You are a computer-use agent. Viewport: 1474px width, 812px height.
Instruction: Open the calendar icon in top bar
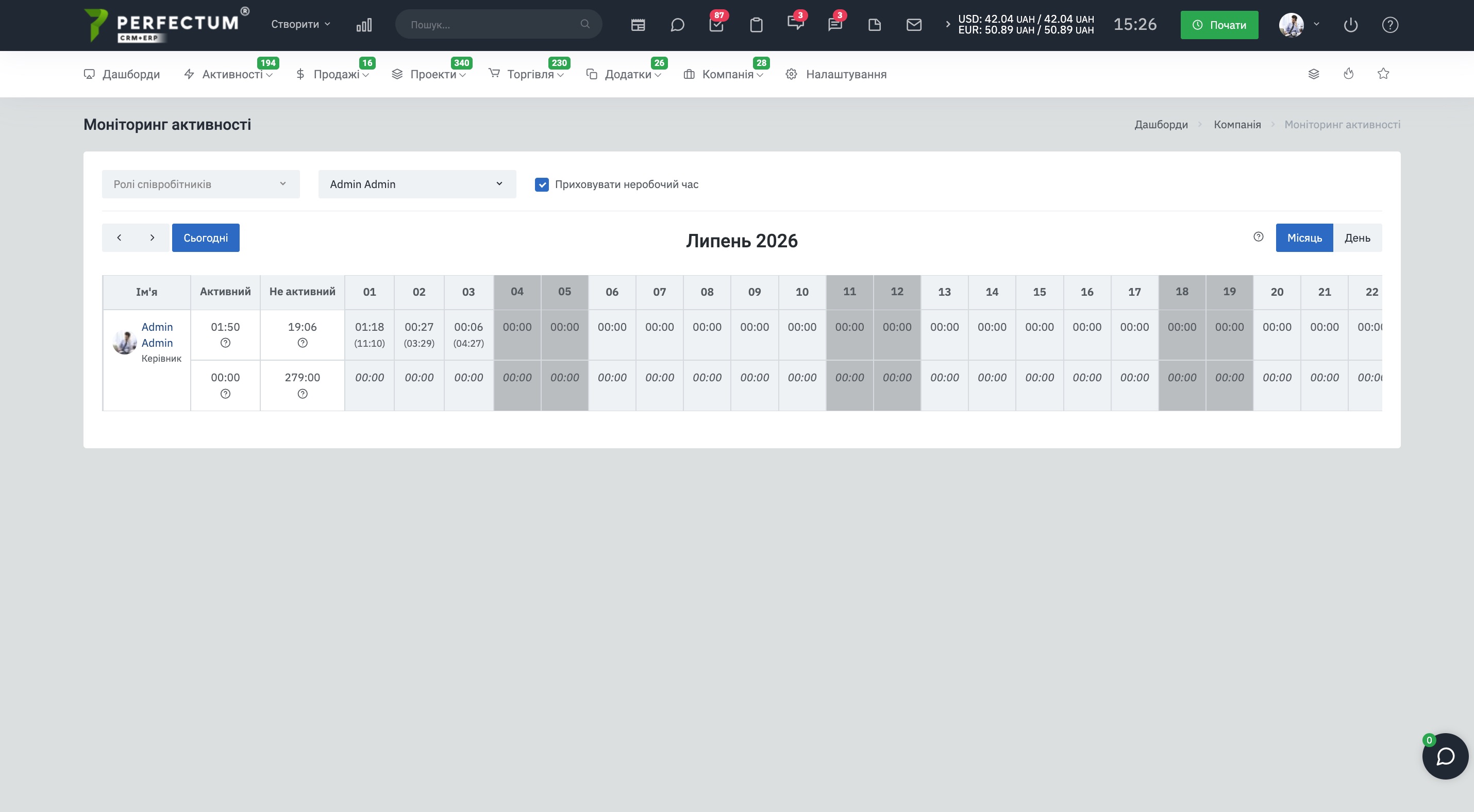click(x=638, y=25)
